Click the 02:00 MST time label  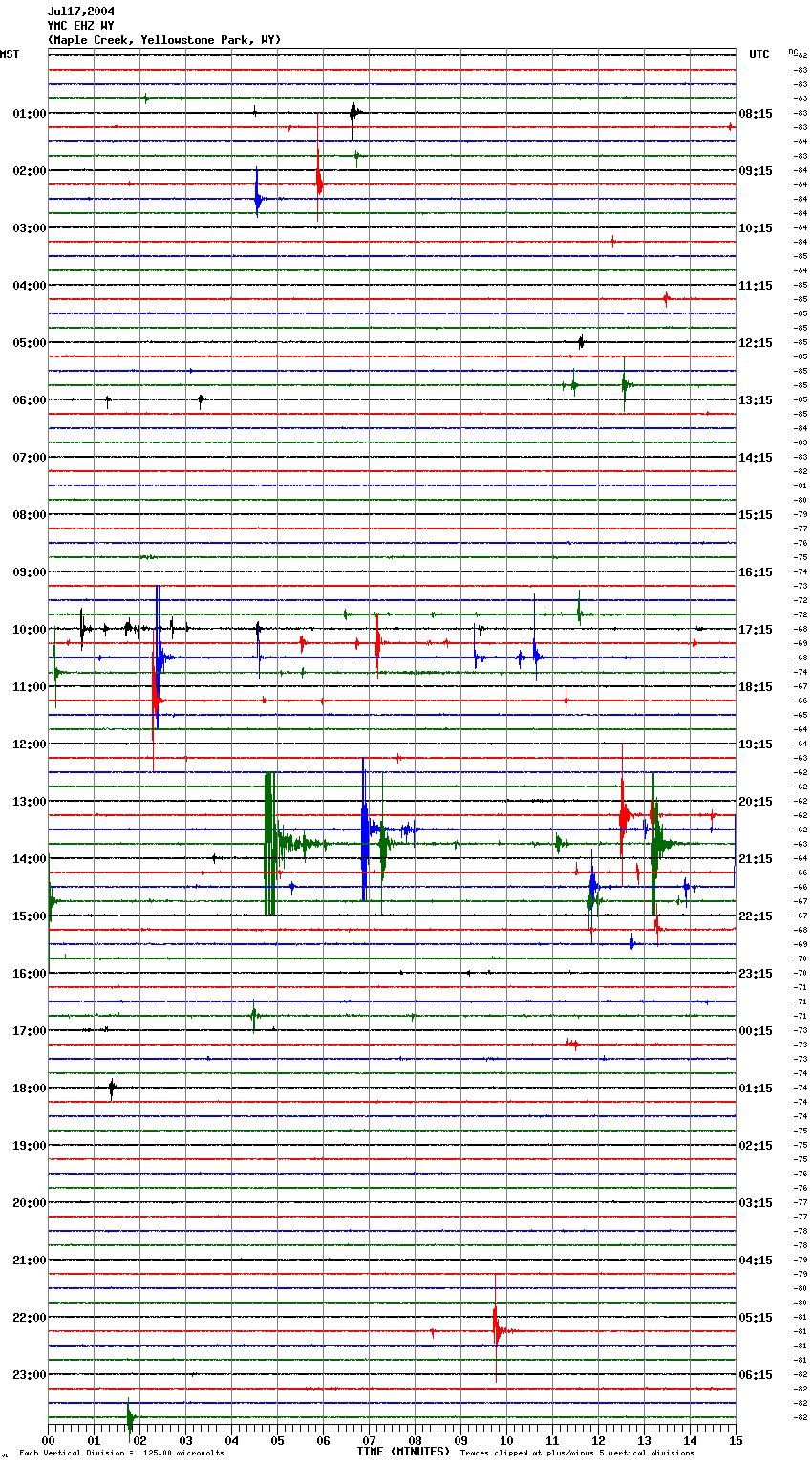pyautogui.click(x=30, y=171)
